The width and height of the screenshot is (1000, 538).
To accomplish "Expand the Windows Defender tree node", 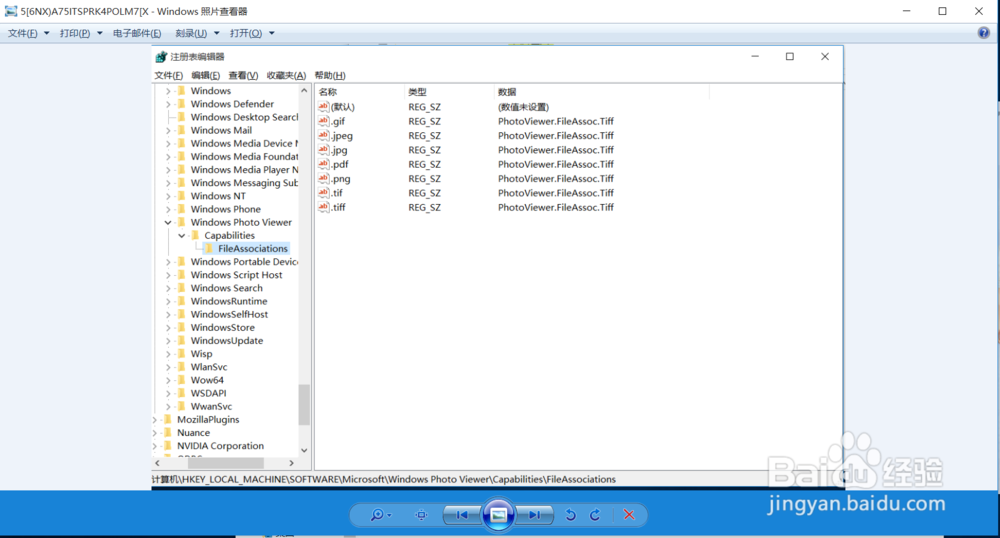I will [x=168, y=104].
